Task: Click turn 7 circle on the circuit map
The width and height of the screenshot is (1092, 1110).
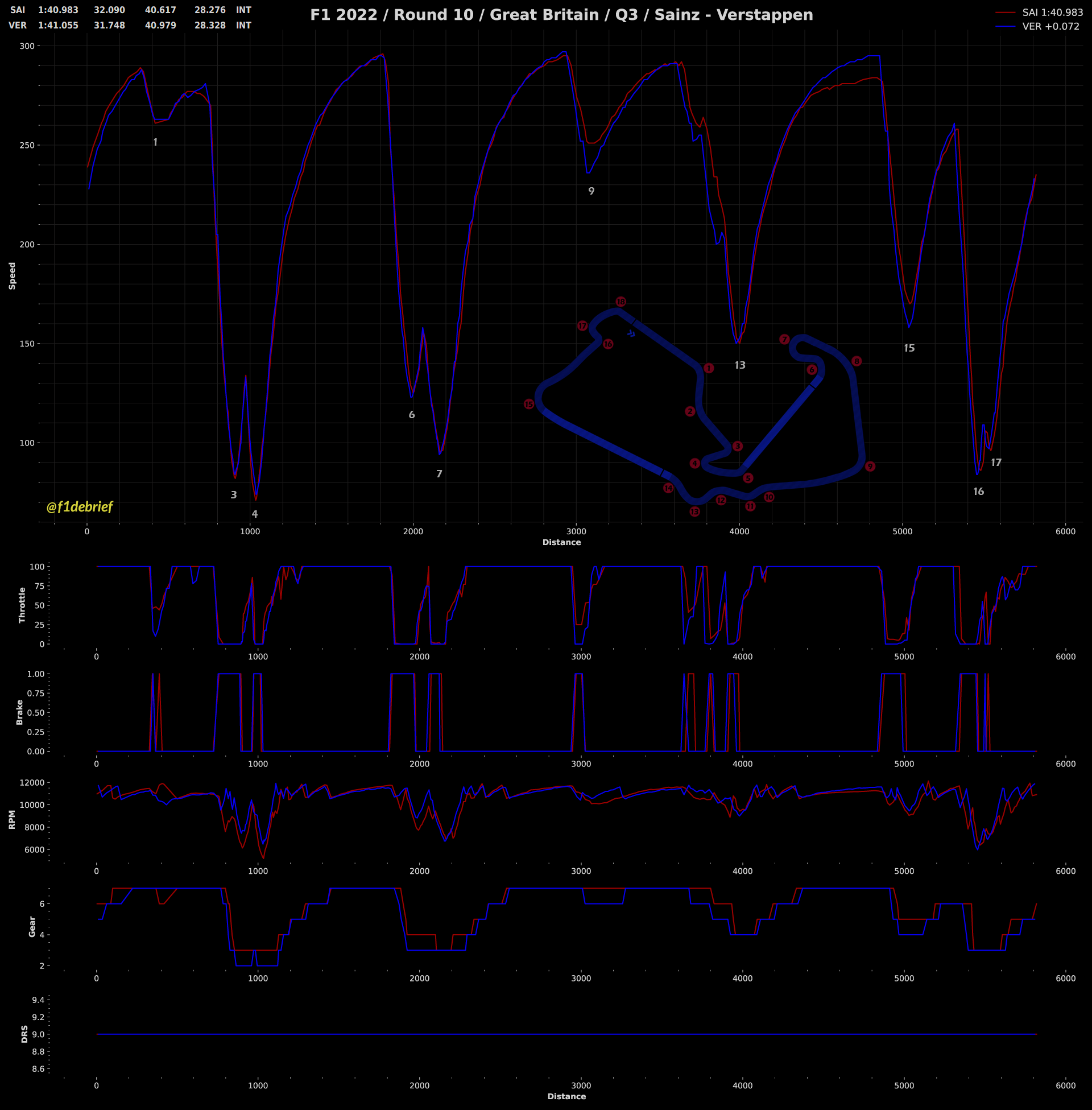Action: pyautogui.click(x=784, y=340)
